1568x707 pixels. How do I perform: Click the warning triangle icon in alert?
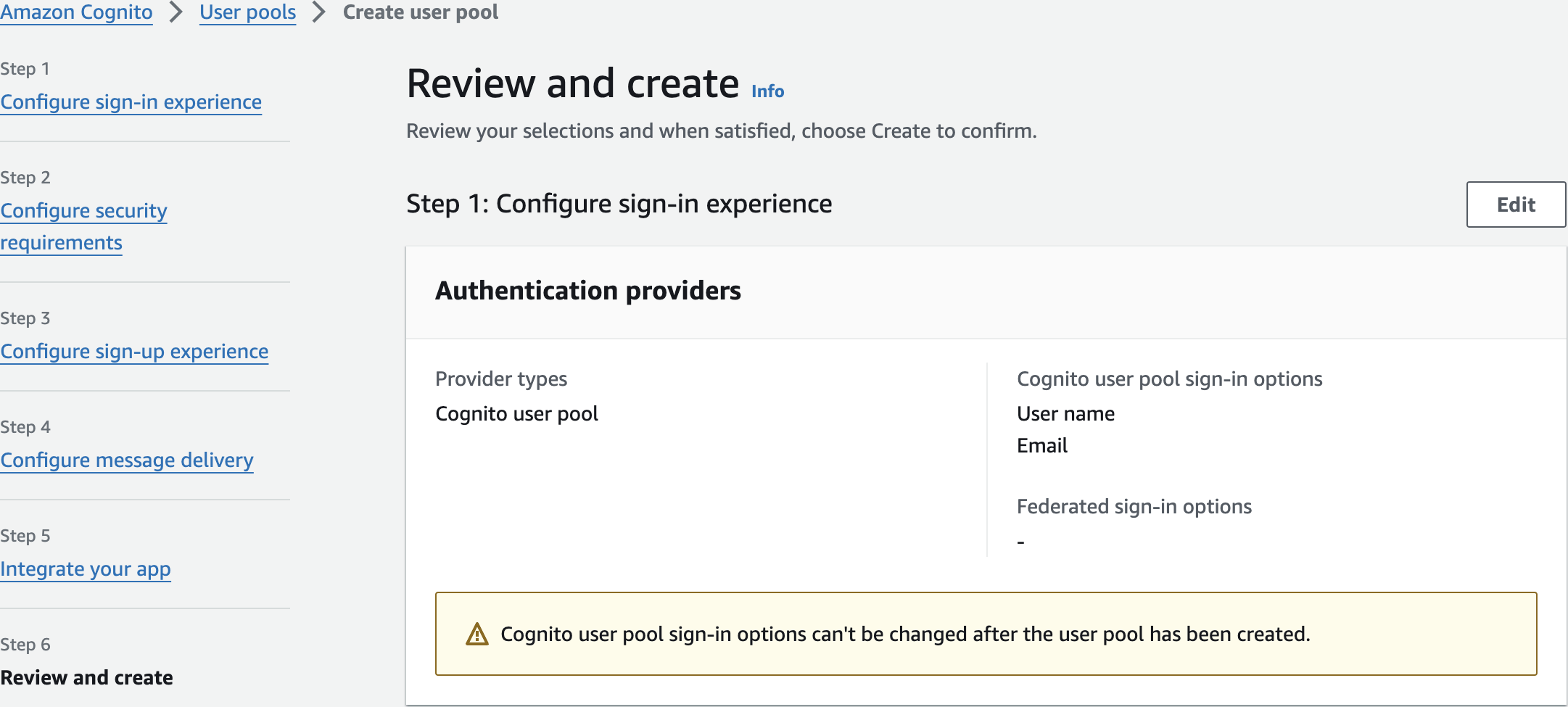pyautogui.click(x=476, y=634)
